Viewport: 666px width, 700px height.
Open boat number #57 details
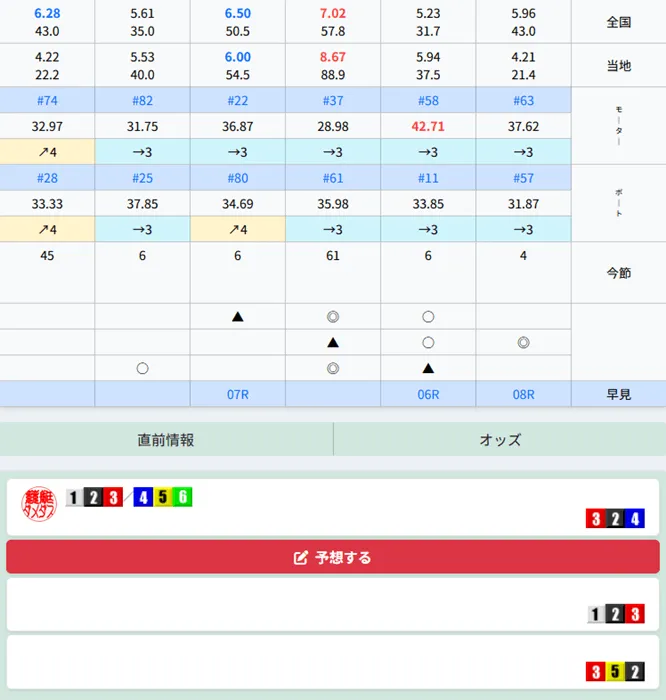point(523,178)
